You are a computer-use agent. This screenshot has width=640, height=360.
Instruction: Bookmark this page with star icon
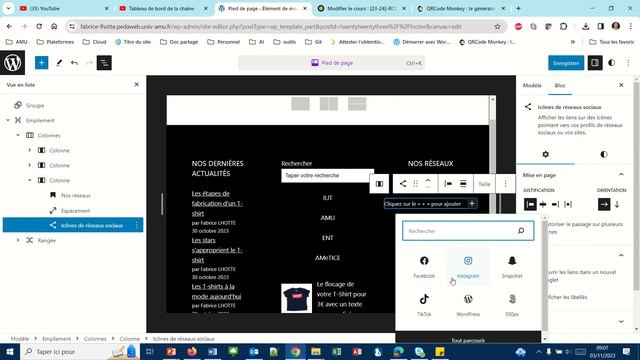497,27
